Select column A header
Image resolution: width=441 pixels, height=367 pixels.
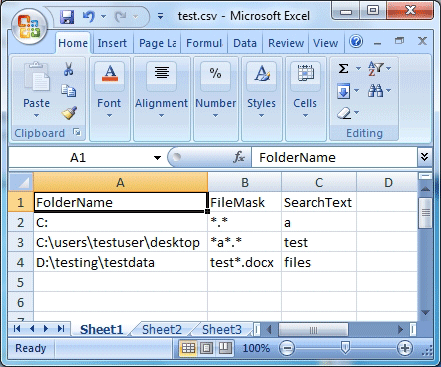point(121,182)
